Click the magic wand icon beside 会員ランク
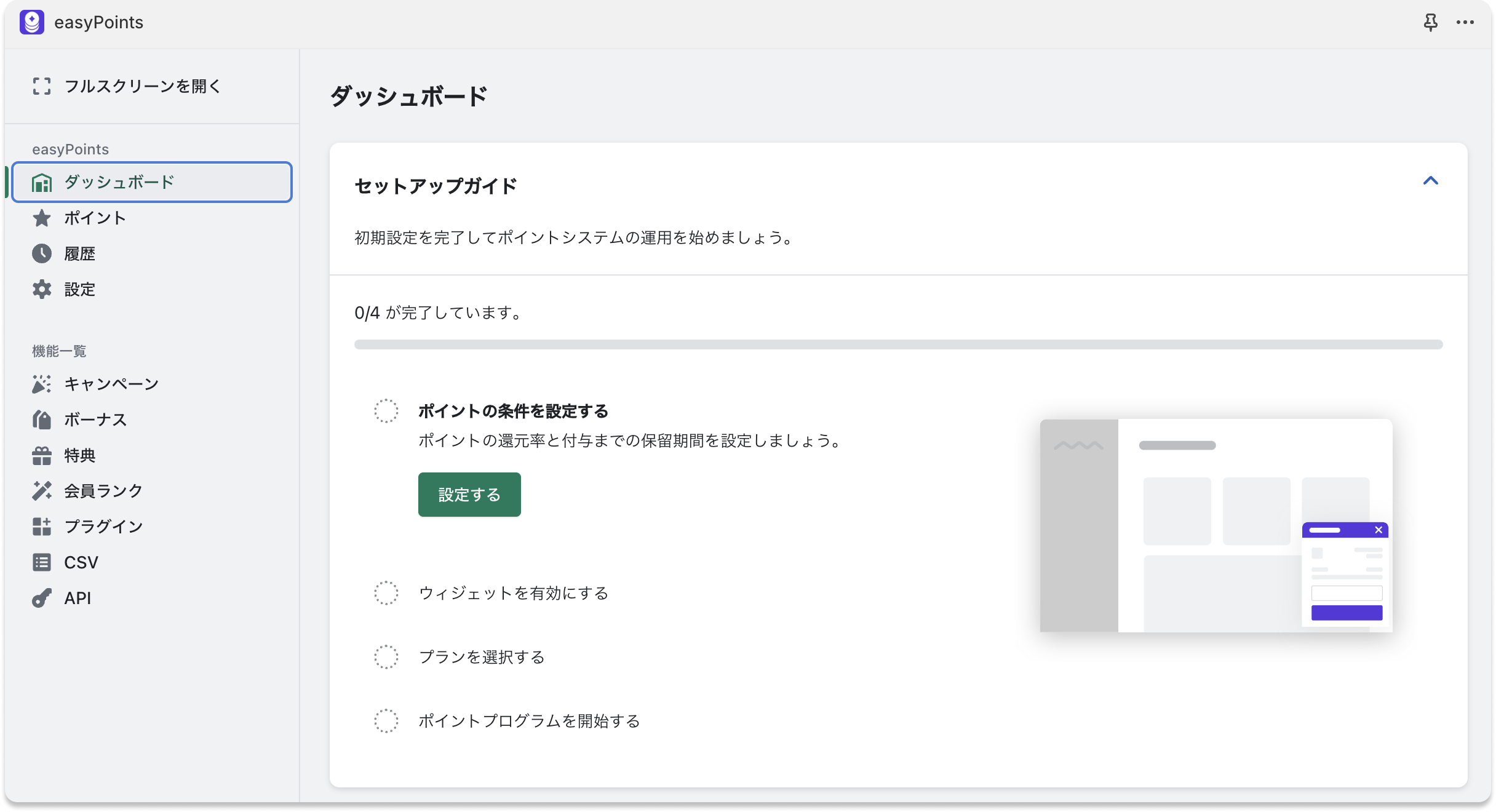1496x812 pixels. coord(42,491)
